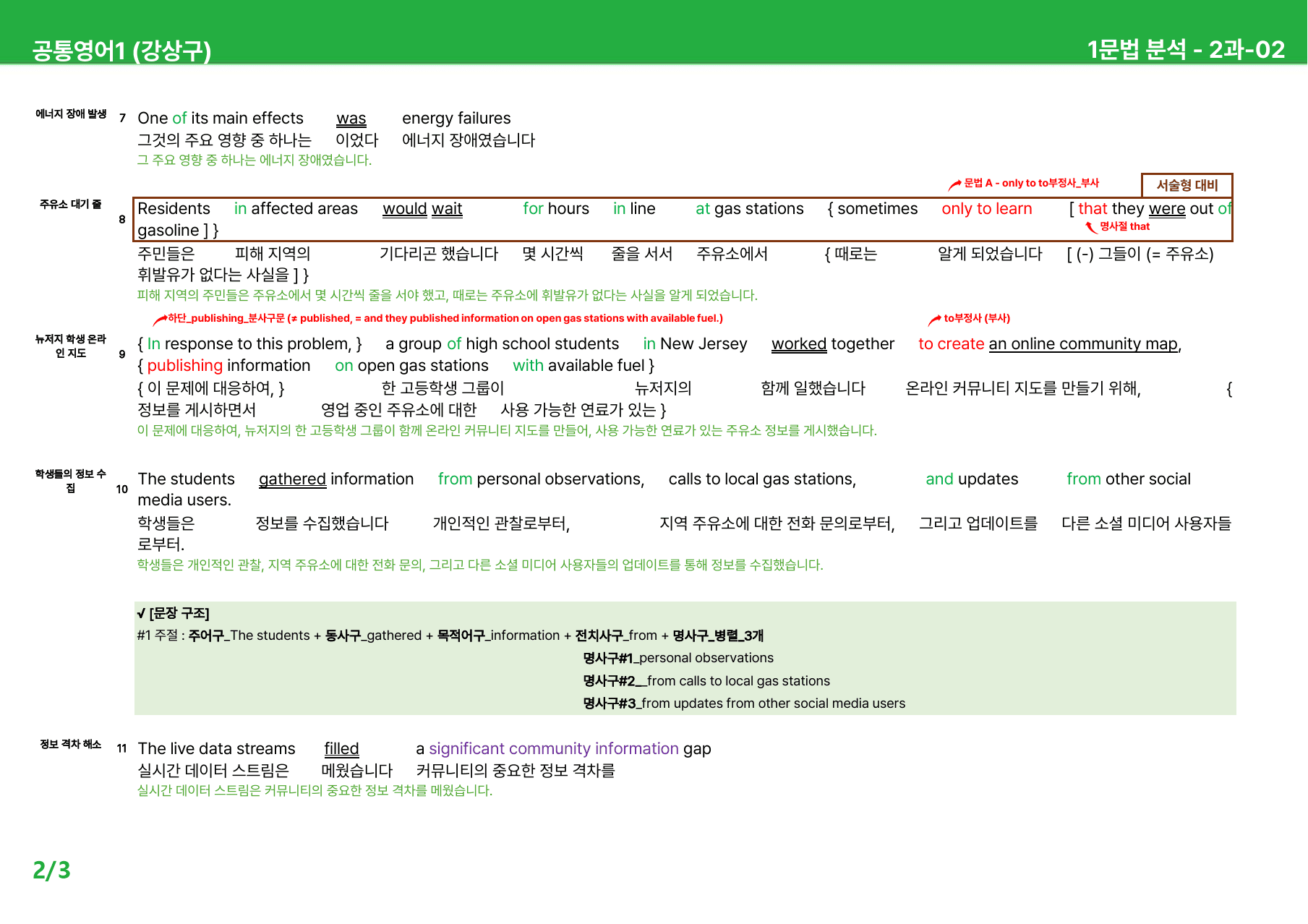Click the underlined verb 'filled' in sentence 11
1308x924 pixels.
tap(341, 749)
